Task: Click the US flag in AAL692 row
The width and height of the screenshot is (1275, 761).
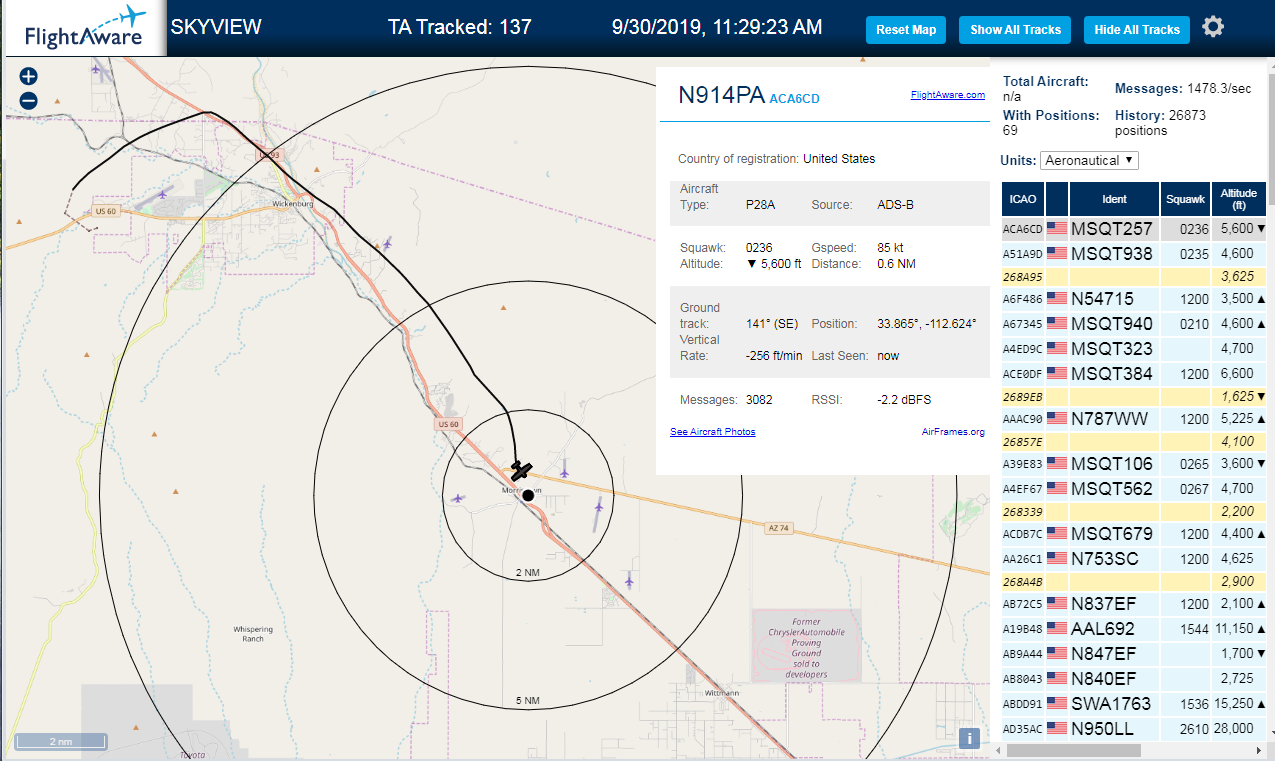Action: (x=1056, y=629)
